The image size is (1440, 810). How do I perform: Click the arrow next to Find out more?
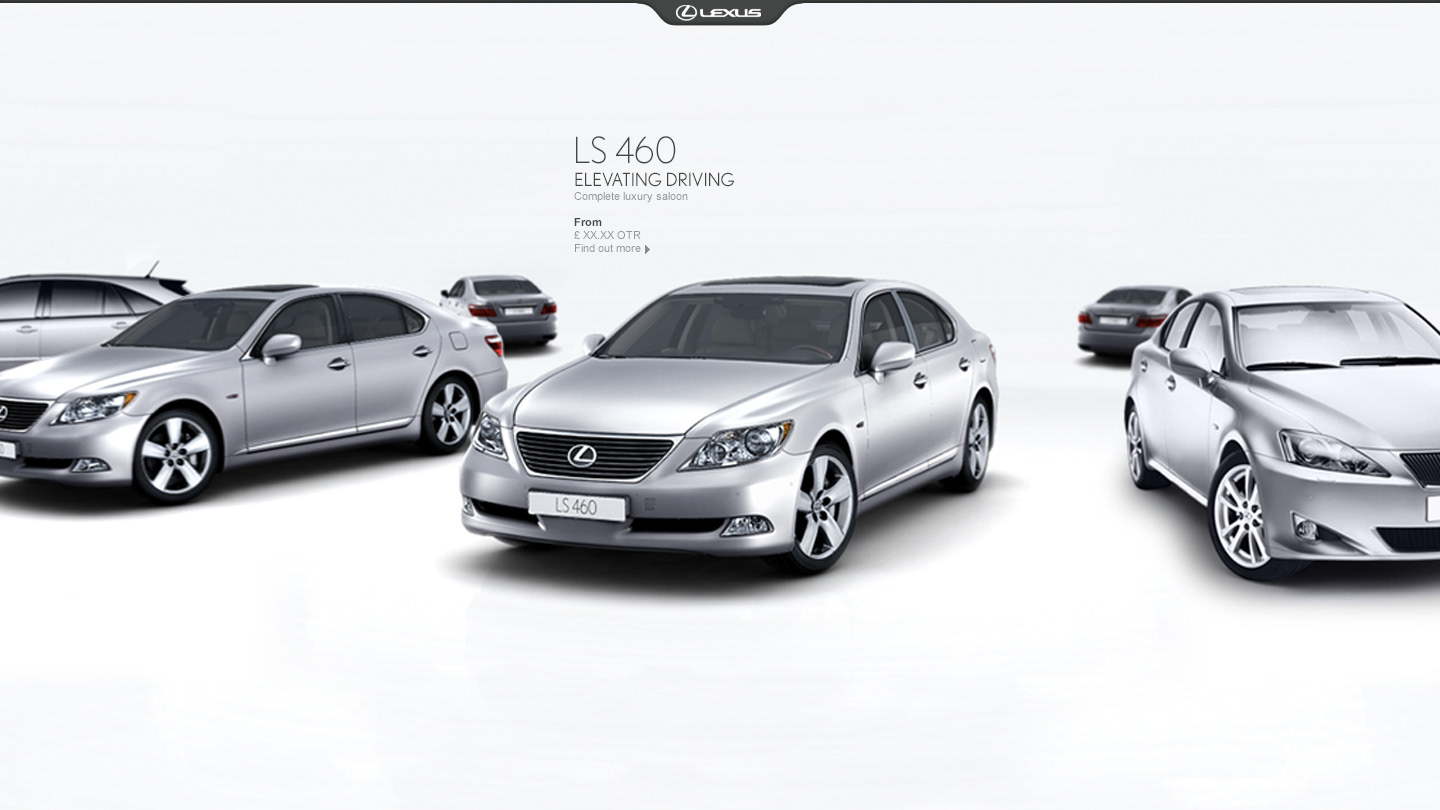pyautogui.click(x=648, y=249)
